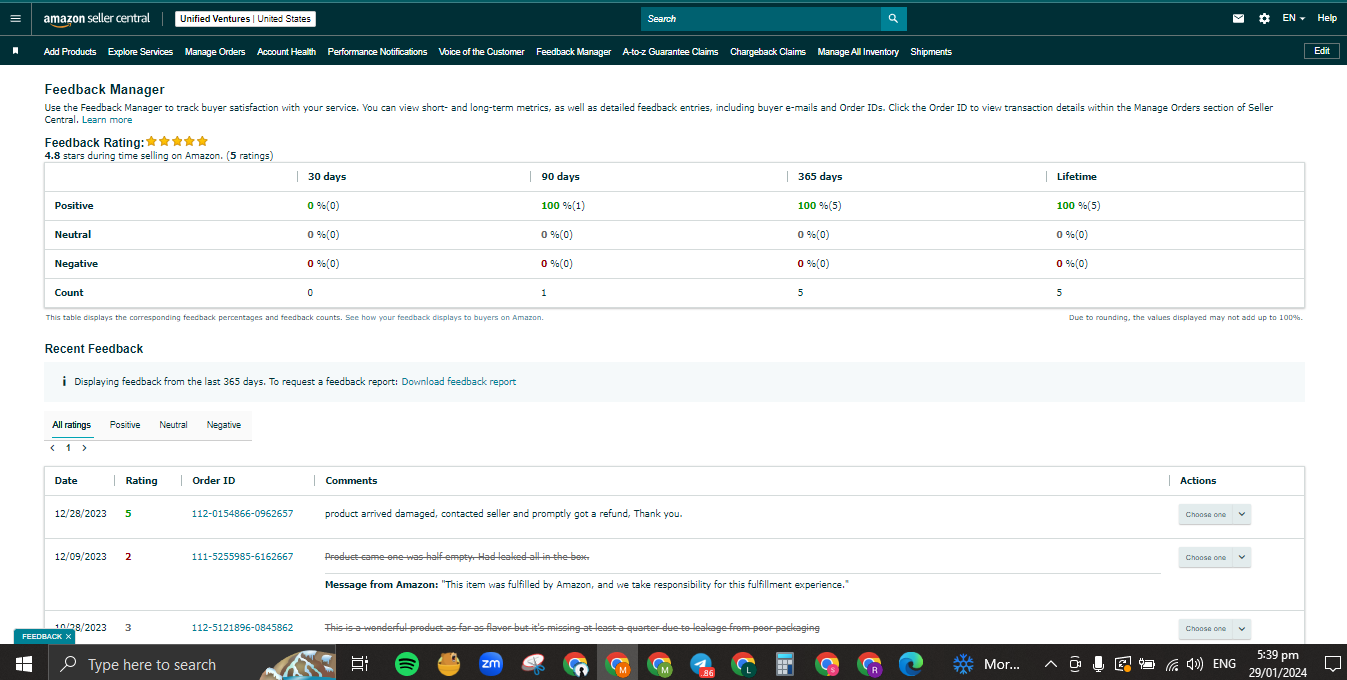The height and width of the screenshot is (680, 1347).
Task: Switch Chrome profile with green M badge
Action: [x=659, y=663]
